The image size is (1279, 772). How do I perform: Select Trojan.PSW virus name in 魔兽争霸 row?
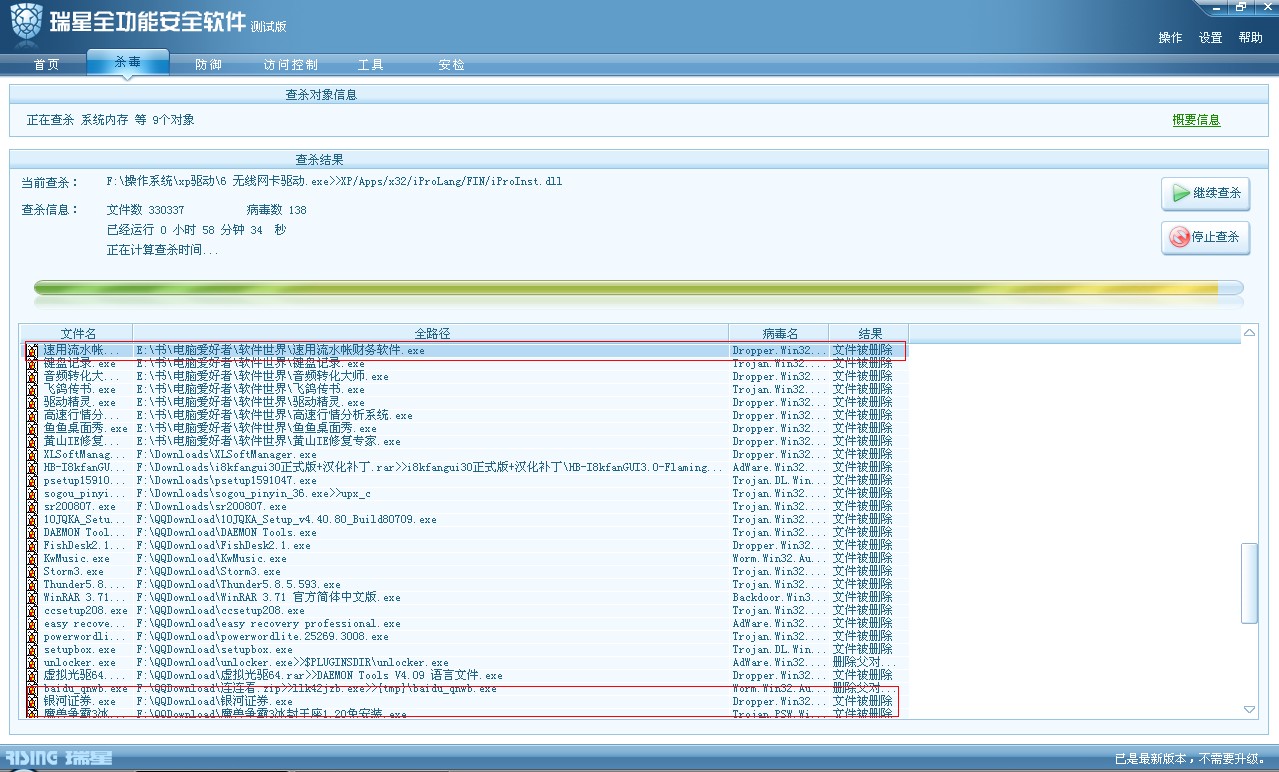tap(779, 715)
